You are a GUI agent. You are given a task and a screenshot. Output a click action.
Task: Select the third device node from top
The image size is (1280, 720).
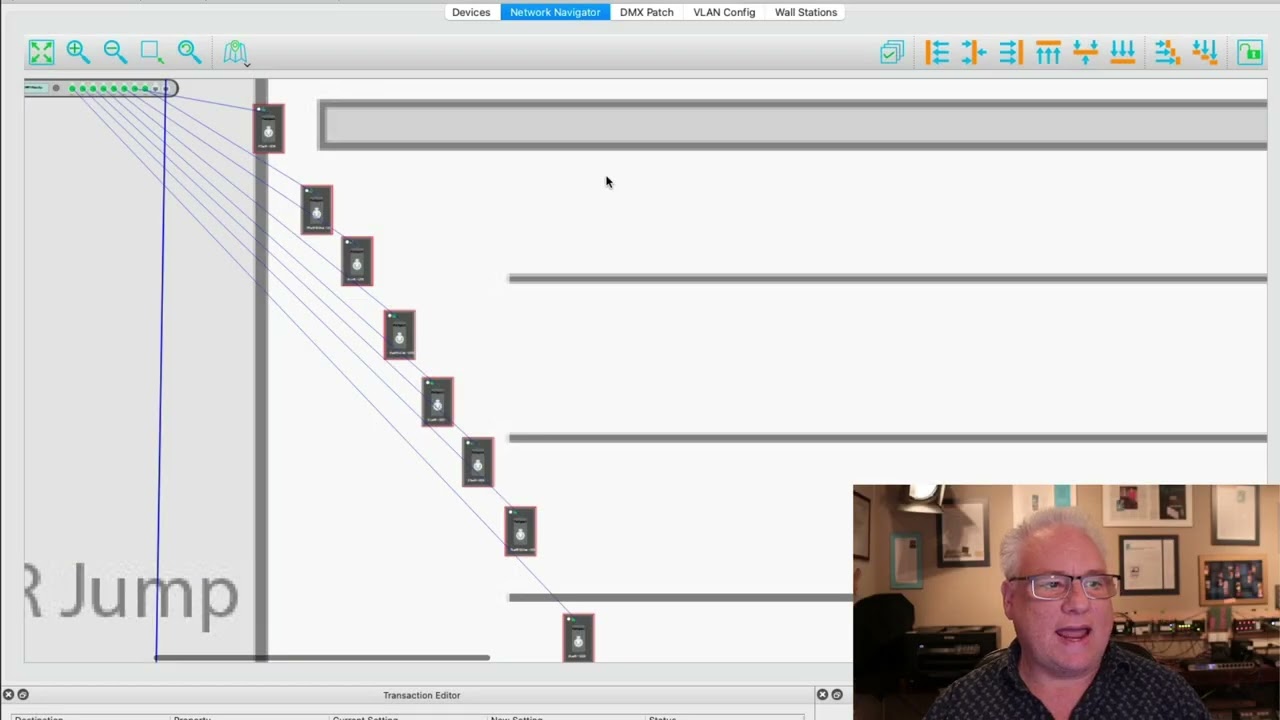click(357, 262)
